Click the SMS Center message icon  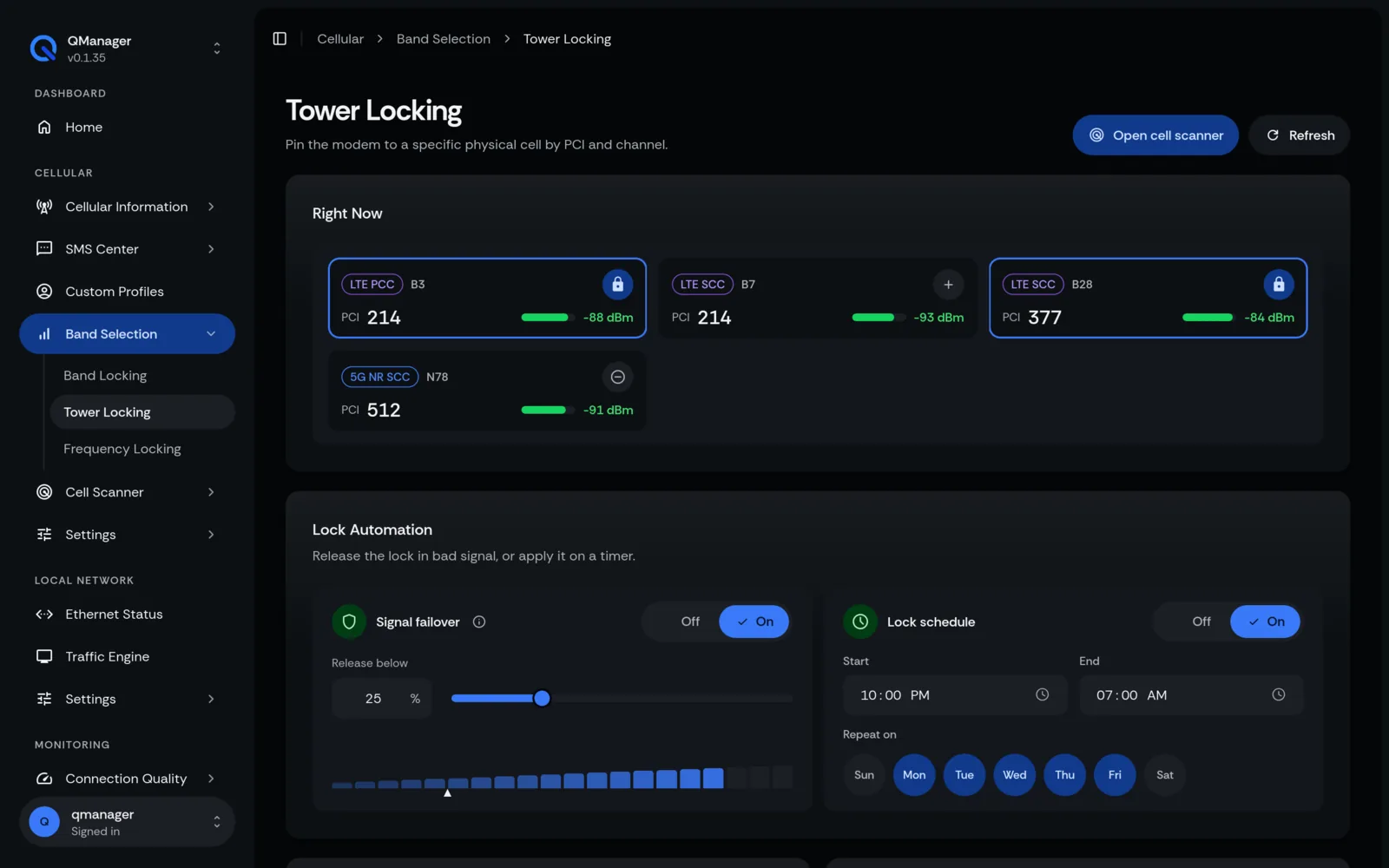pos(44,248)
